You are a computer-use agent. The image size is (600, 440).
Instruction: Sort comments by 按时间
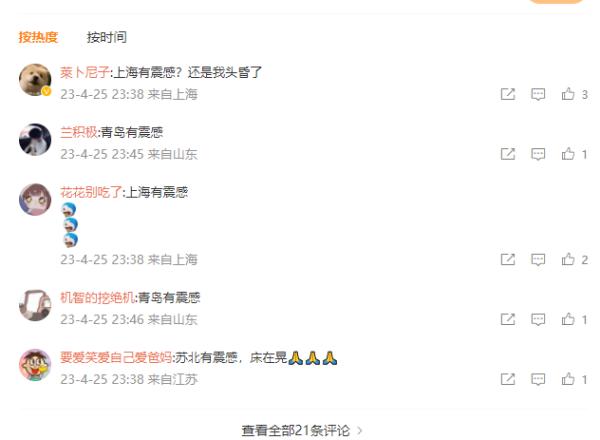coord(106,37)
